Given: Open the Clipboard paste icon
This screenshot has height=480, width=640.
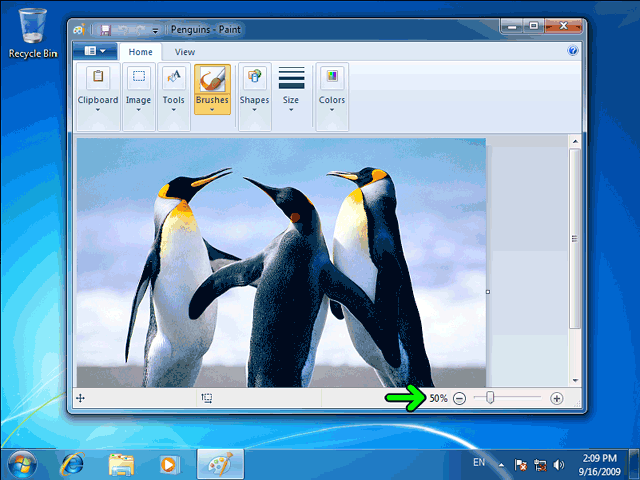Looking at the screenshot, I should click(x=98, y=77).
